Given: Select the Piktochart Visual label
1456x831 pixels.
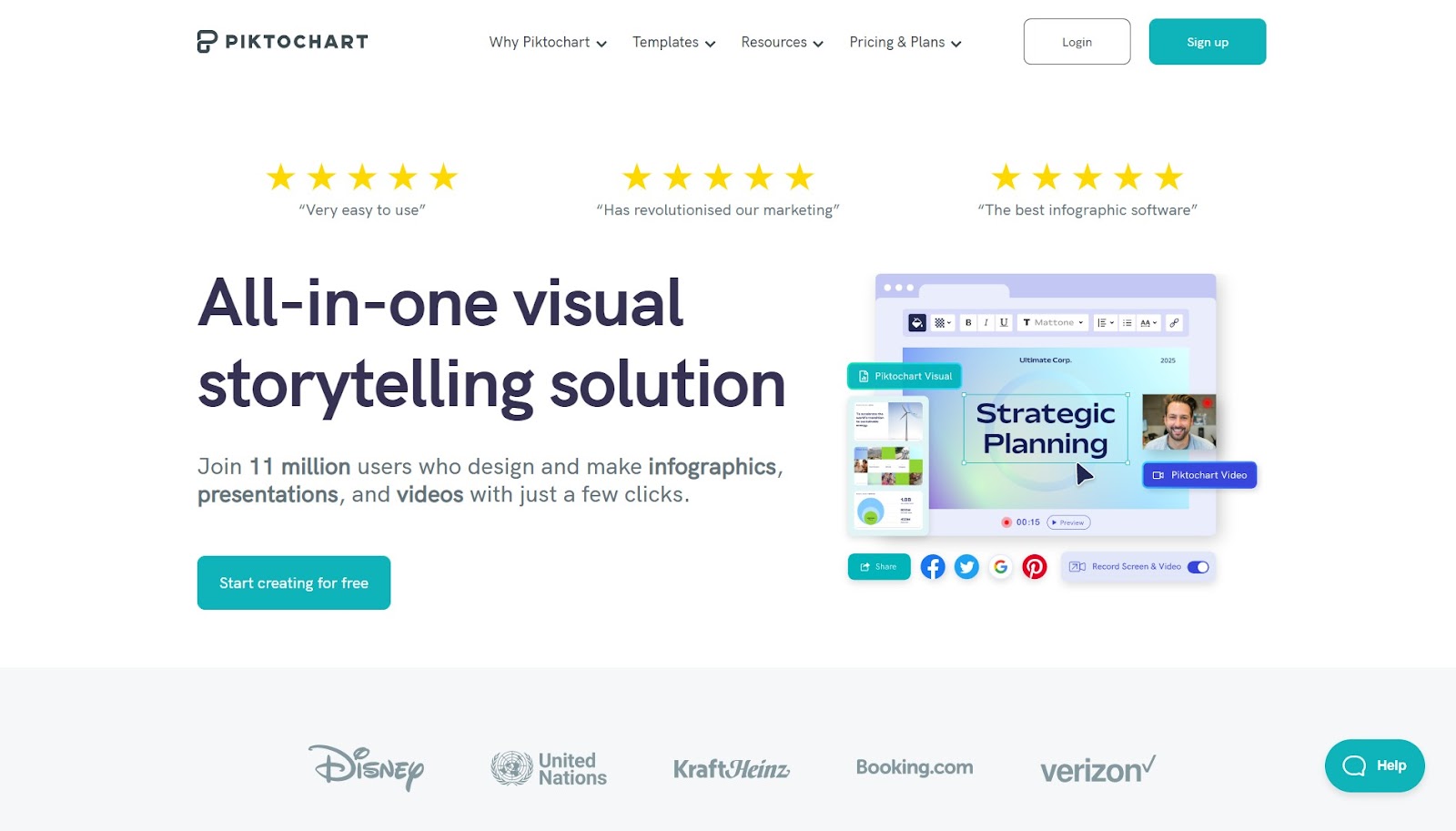Looking at the screenshot, I should [905, 376].
